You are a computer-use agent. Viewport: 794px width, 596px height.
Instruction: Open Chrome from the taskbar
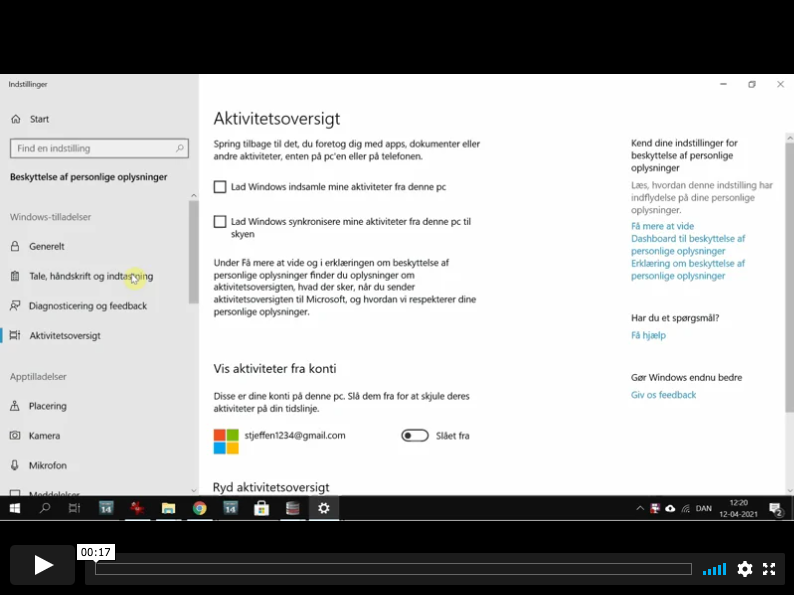coord(199,508)
